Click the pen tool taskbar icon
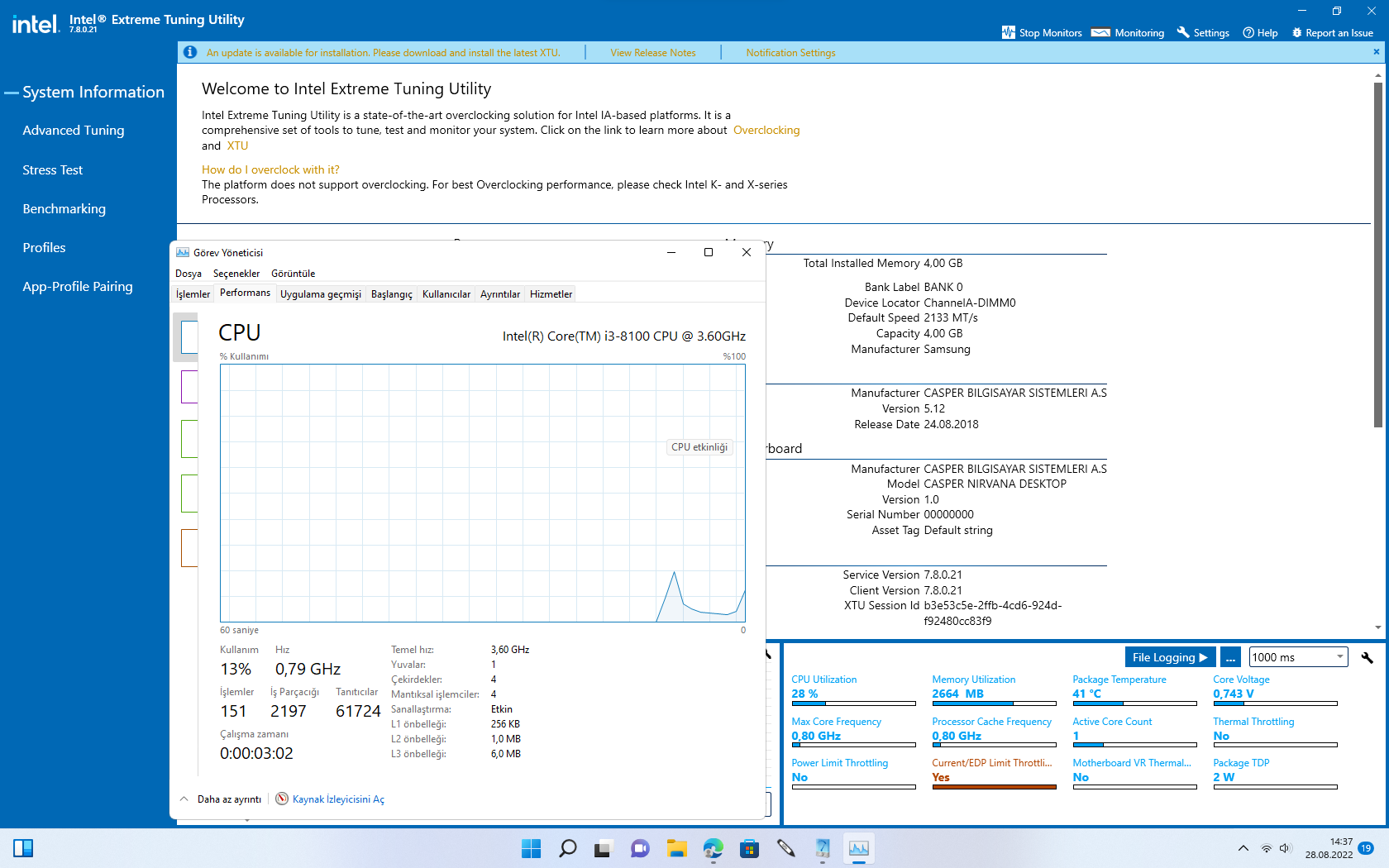Viewport: 1389px width, 868px height. point(786,848)
